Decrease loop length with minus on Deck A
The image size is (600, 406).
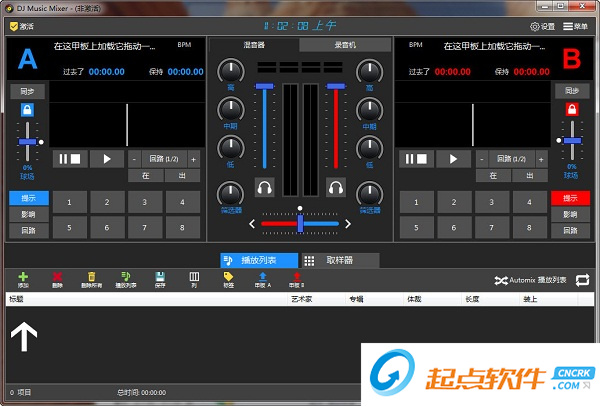click(x=134, y=159)
